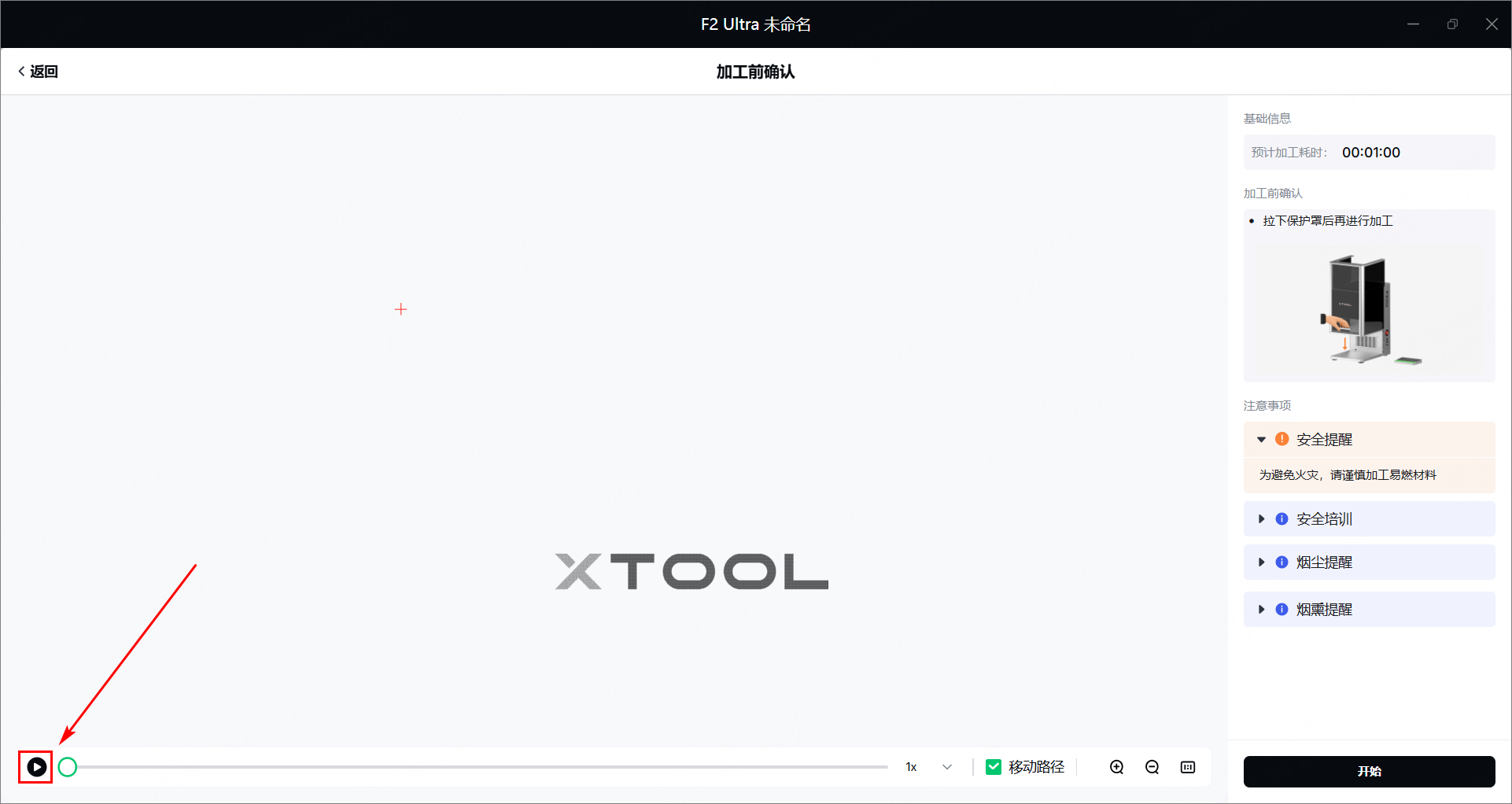This screenshot has height=804, width=1512.
Task: Expand the 烟熏提醒 section
Action: 1261,610
